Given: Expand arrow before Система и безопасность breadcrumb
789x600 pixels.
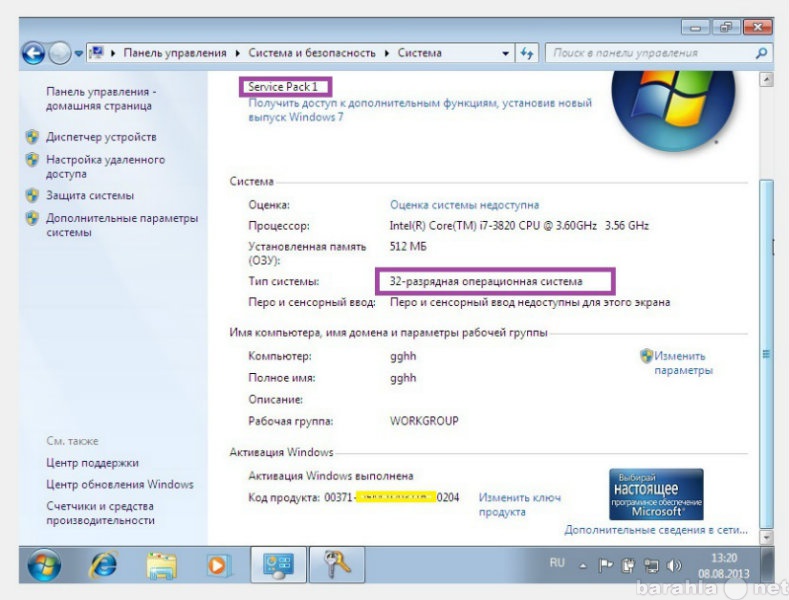Looking at the screenshot, I should (x=238, y=53).
